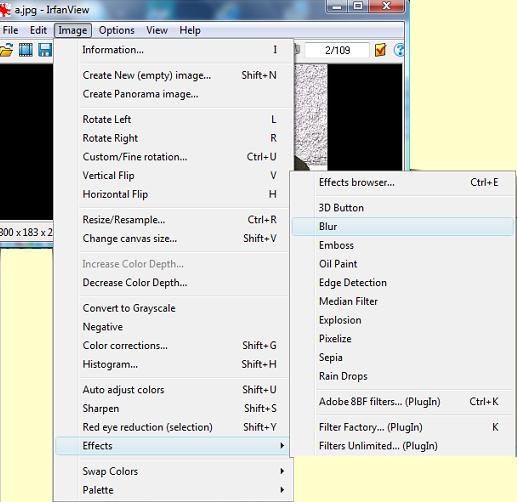Viewport: 517px width, 502px height.
Task: Click the IrfanView red logo in title bar
Action: [x=5, y=10]
